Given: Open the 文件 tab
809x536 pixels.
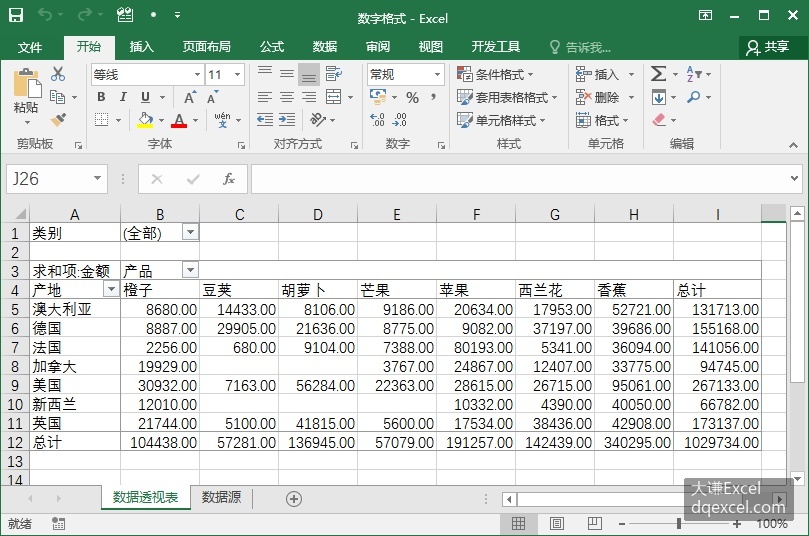Looking at the screenshot, I should 29,47.
